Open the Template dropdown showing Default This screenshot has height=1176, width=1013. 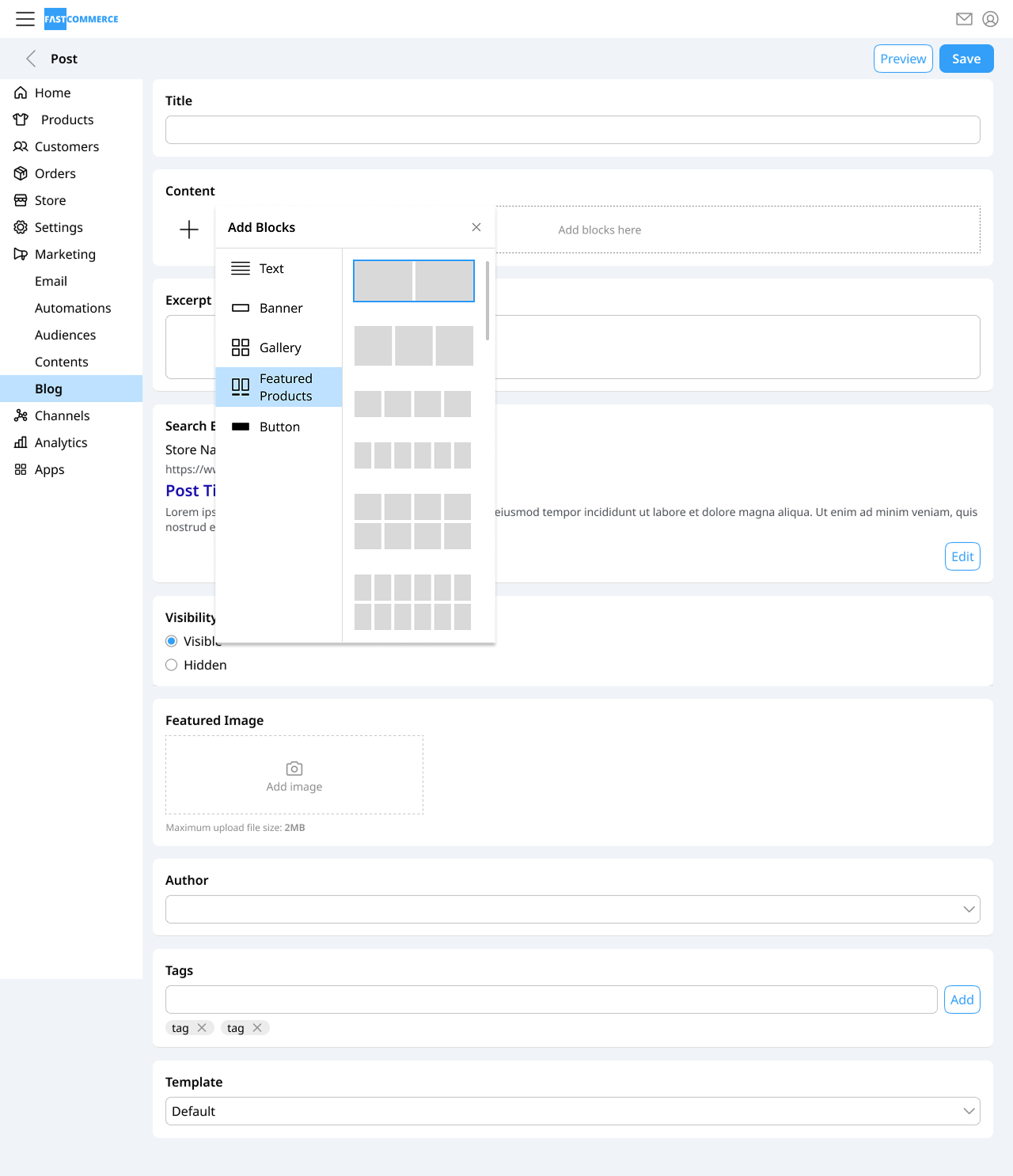pyautogui.click(x=572, y=1111)
